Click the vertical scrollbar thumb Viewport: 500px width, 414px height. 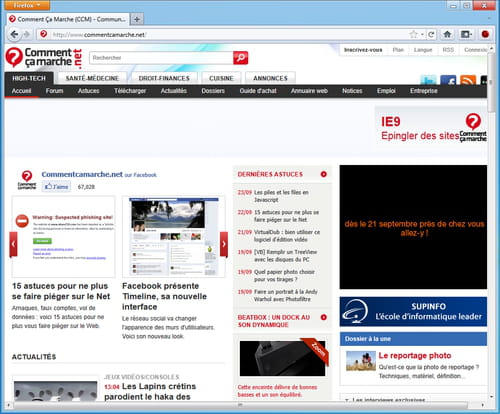point(491,82)
